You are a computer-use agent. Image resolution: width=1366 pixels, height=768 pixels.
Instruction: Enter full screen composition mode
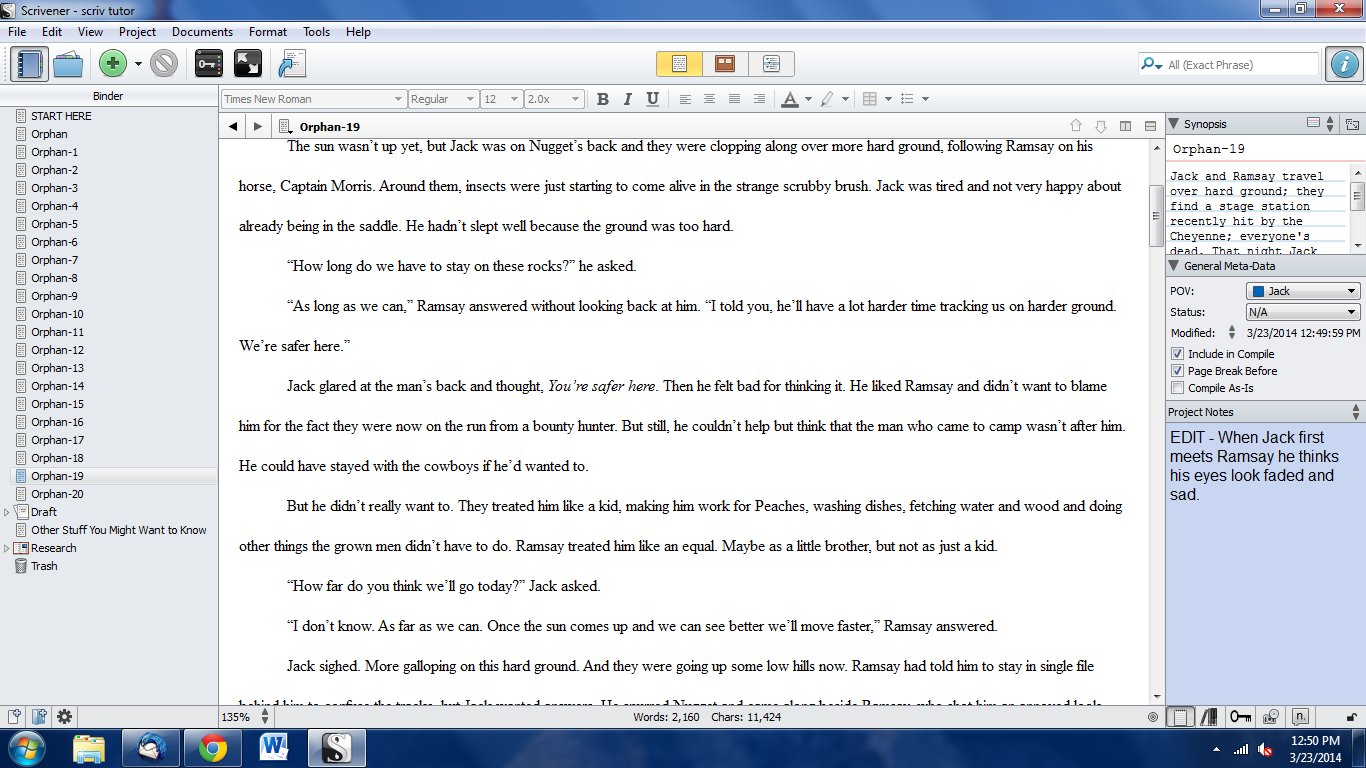247,64
